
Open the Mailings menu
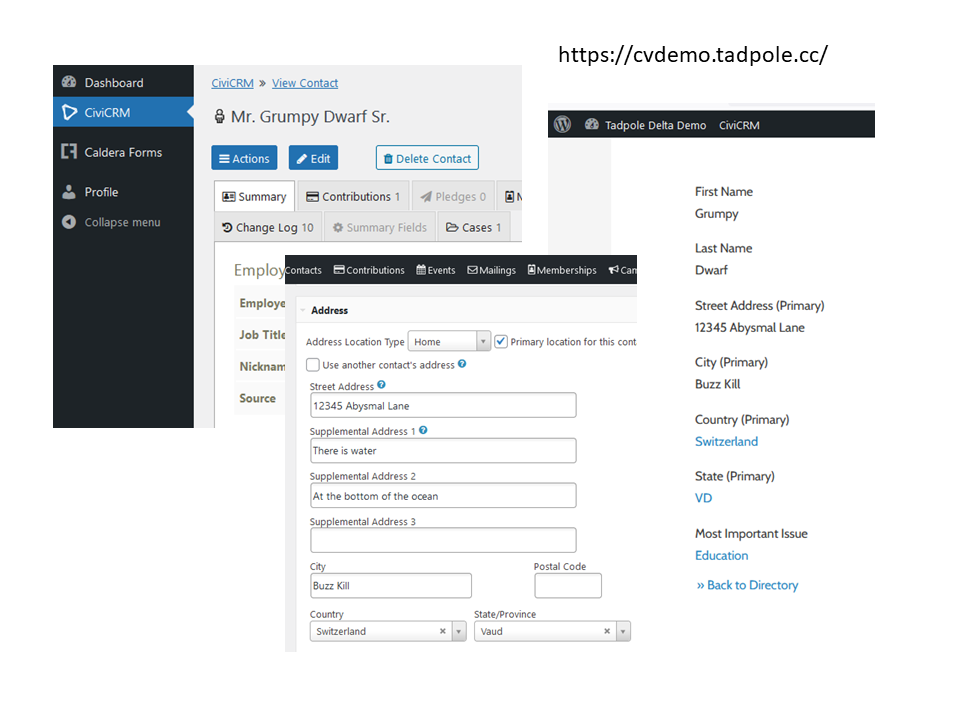pos(492,270)
